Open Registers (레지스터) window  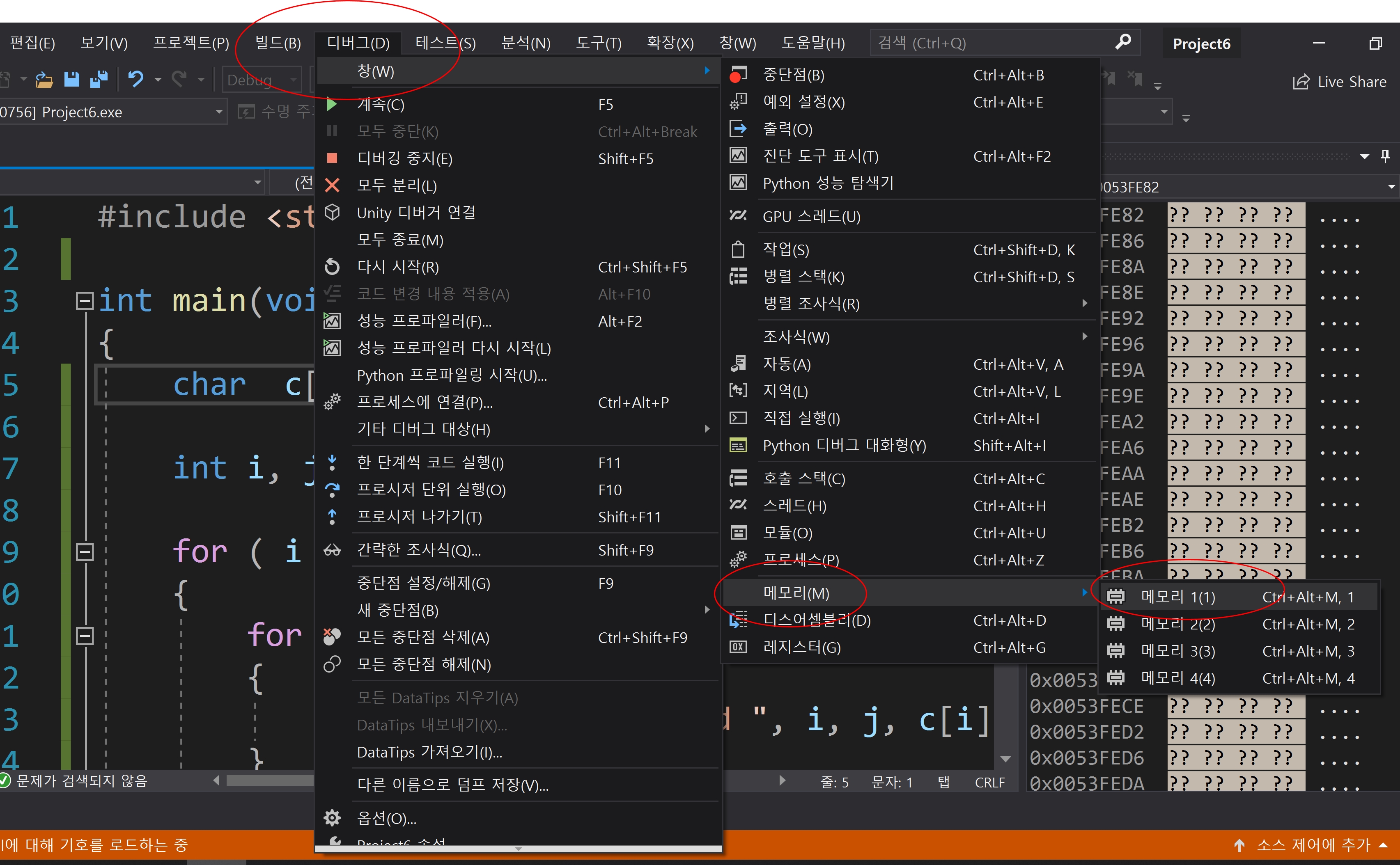coord(910,648)
